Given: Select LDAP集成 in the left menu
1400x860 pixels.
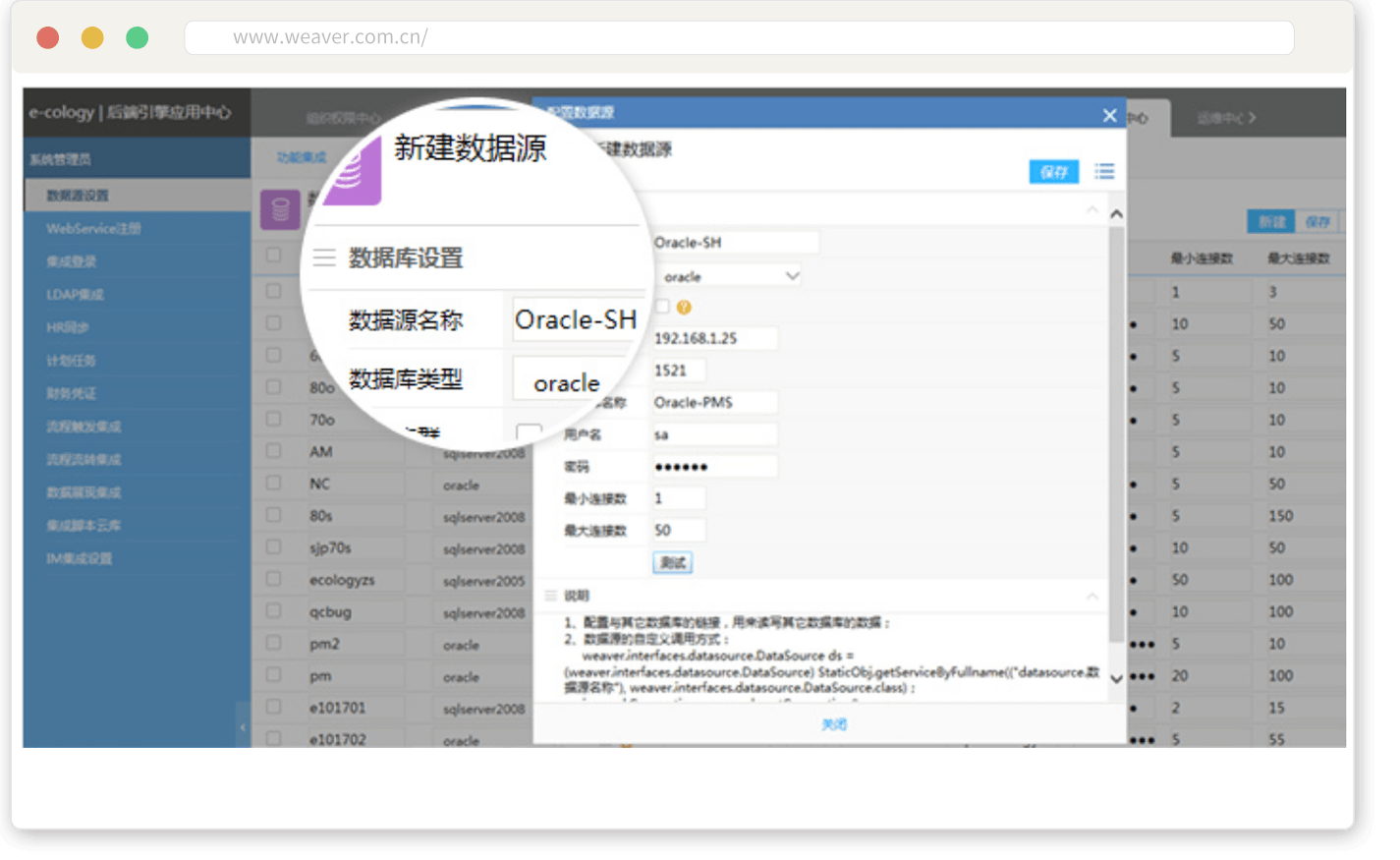Looking at the screenshot, I should (x=75, y=294).
